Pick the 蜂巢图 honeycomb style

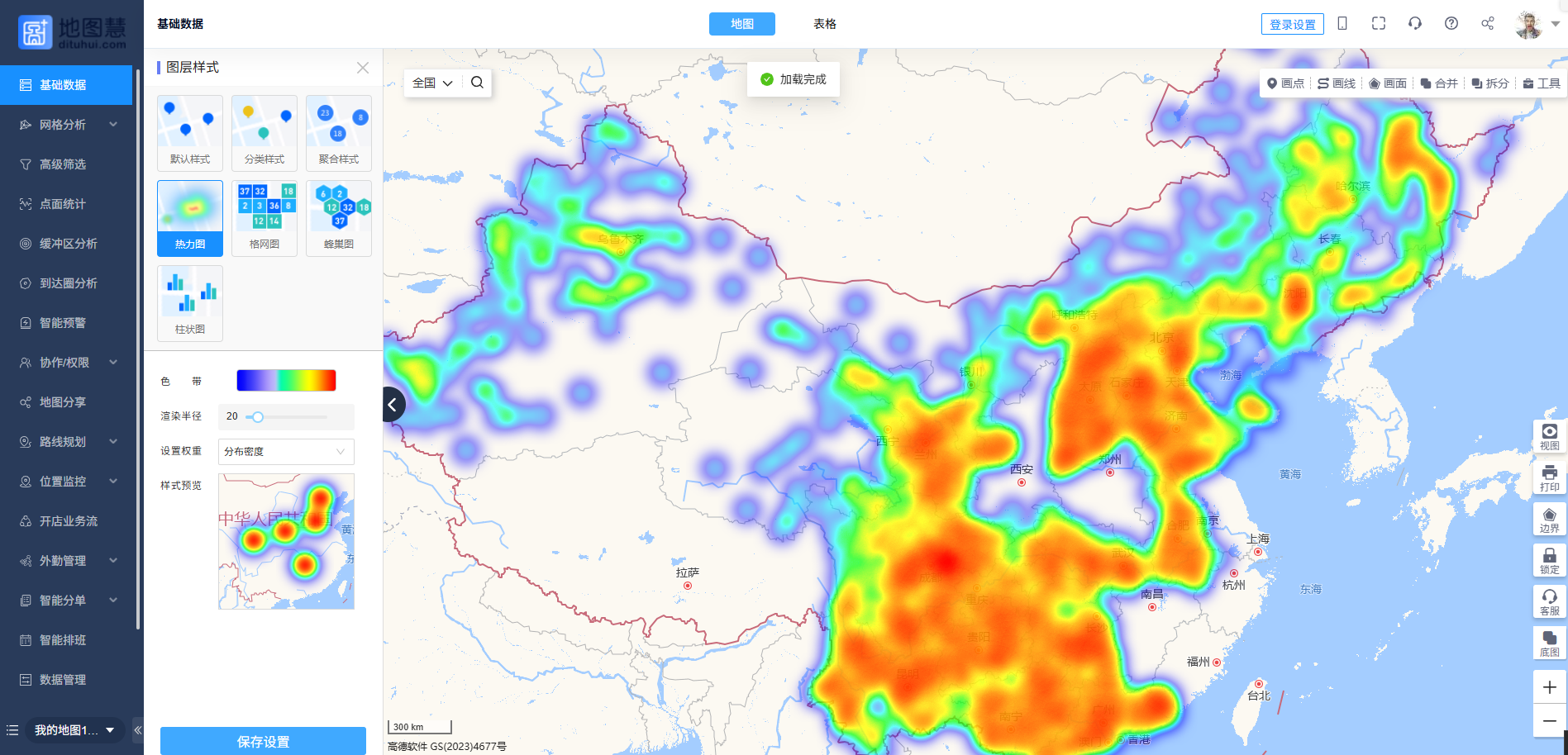coord(339,217)
